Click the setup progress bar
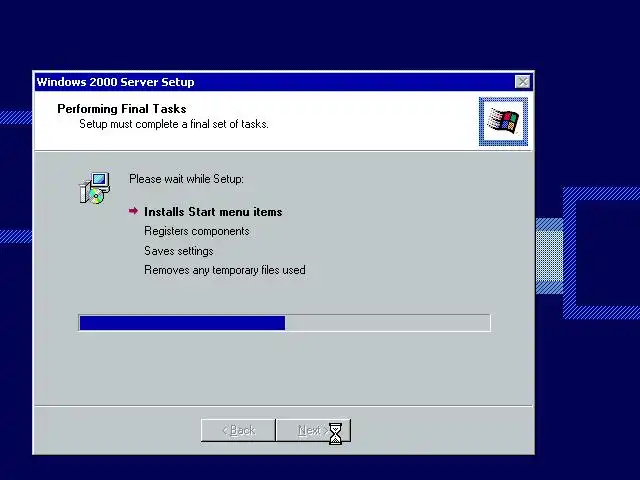640x480 pixels. [x=284, y=323]
